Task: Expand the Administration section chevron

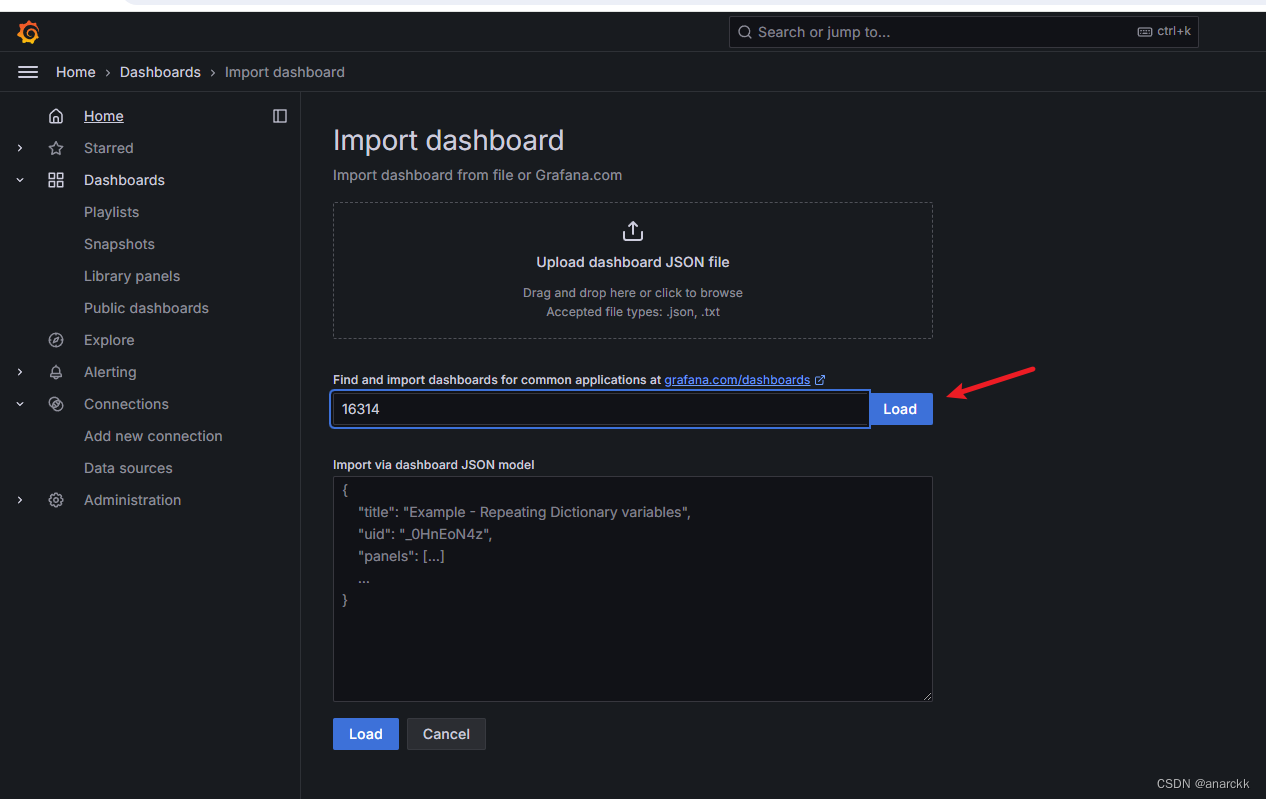Action: pos(20,500)
